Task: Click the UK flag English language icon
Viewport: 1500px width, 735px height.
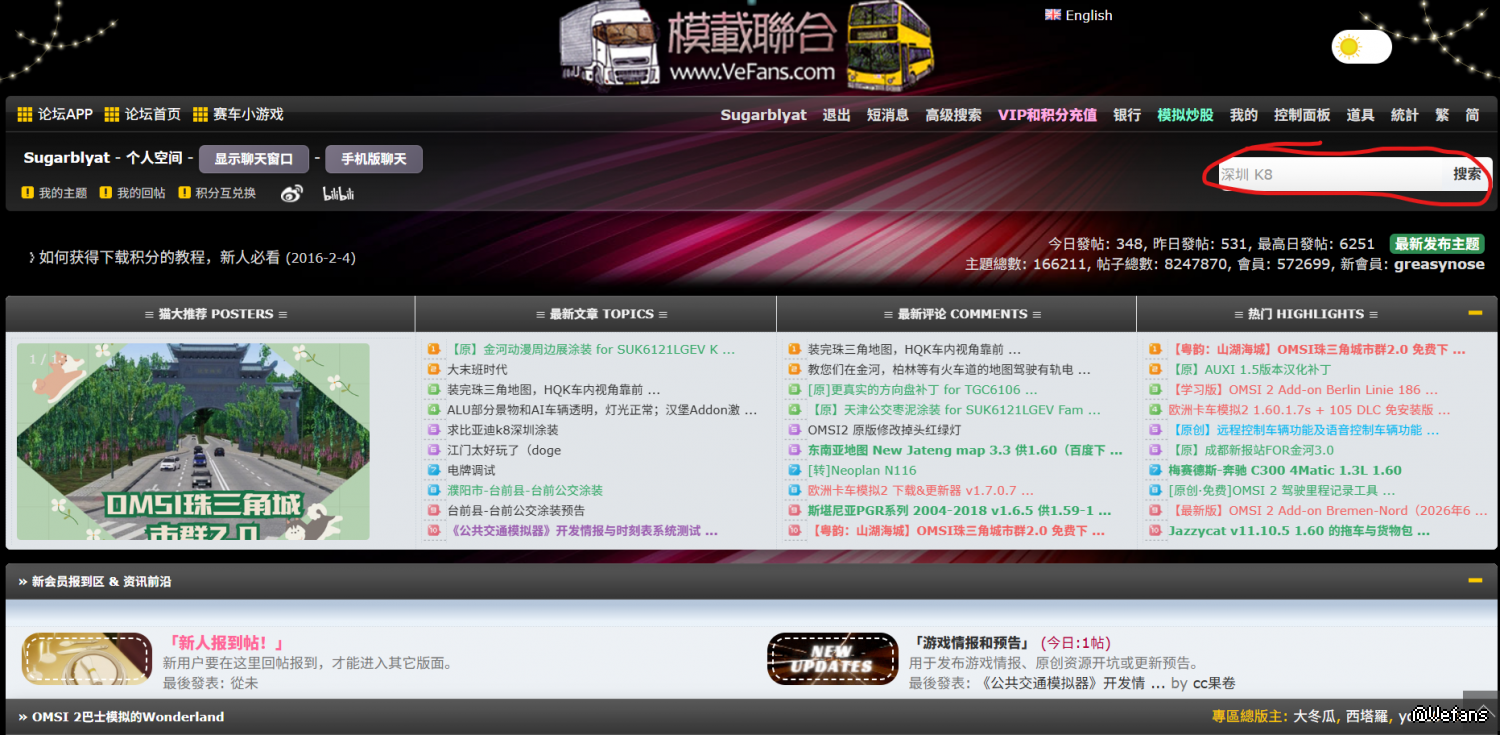Action: (x=1052, y=15)
